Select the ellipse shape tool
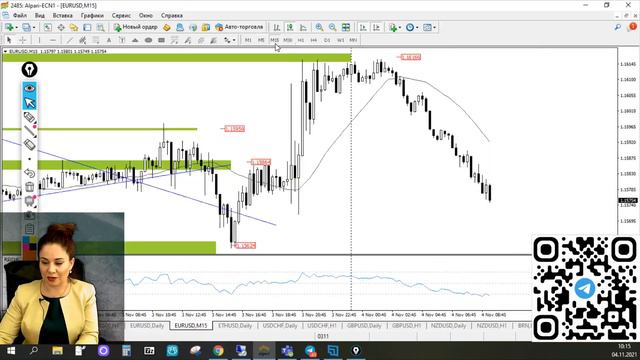 [x=149, y=40]
